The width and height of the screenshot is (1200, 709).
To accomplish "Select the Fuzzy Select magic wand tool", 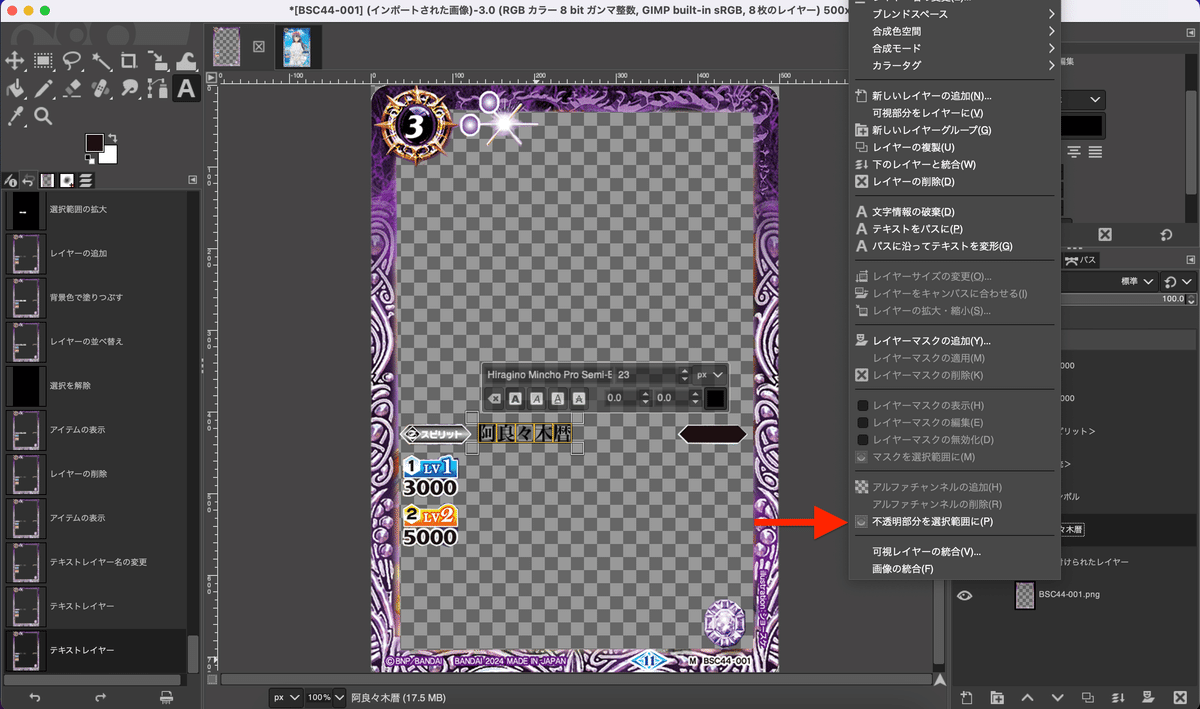I will tap(101, 61).
